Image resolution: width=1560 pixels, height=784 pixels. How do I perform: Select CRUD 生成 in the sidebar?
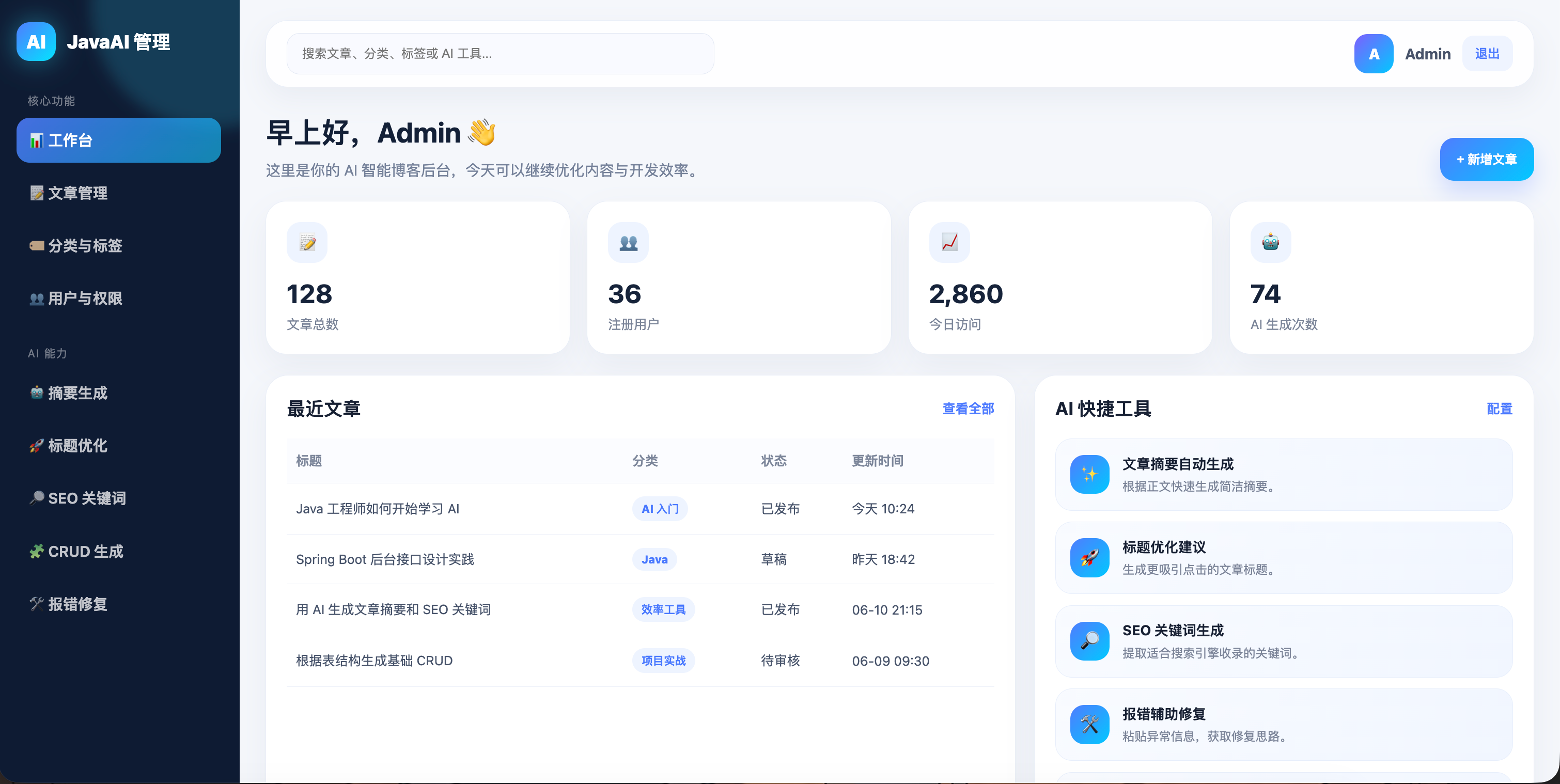119,552
